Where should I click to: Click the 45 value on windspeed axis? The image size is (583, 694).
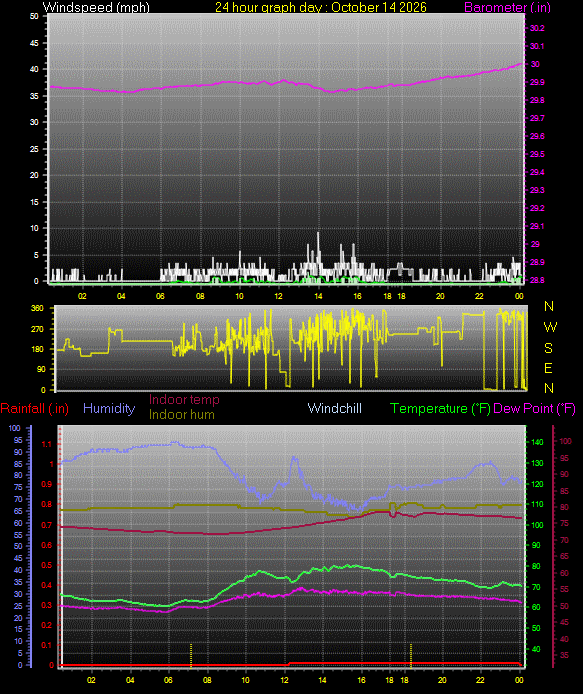click(x=34, y=43)
